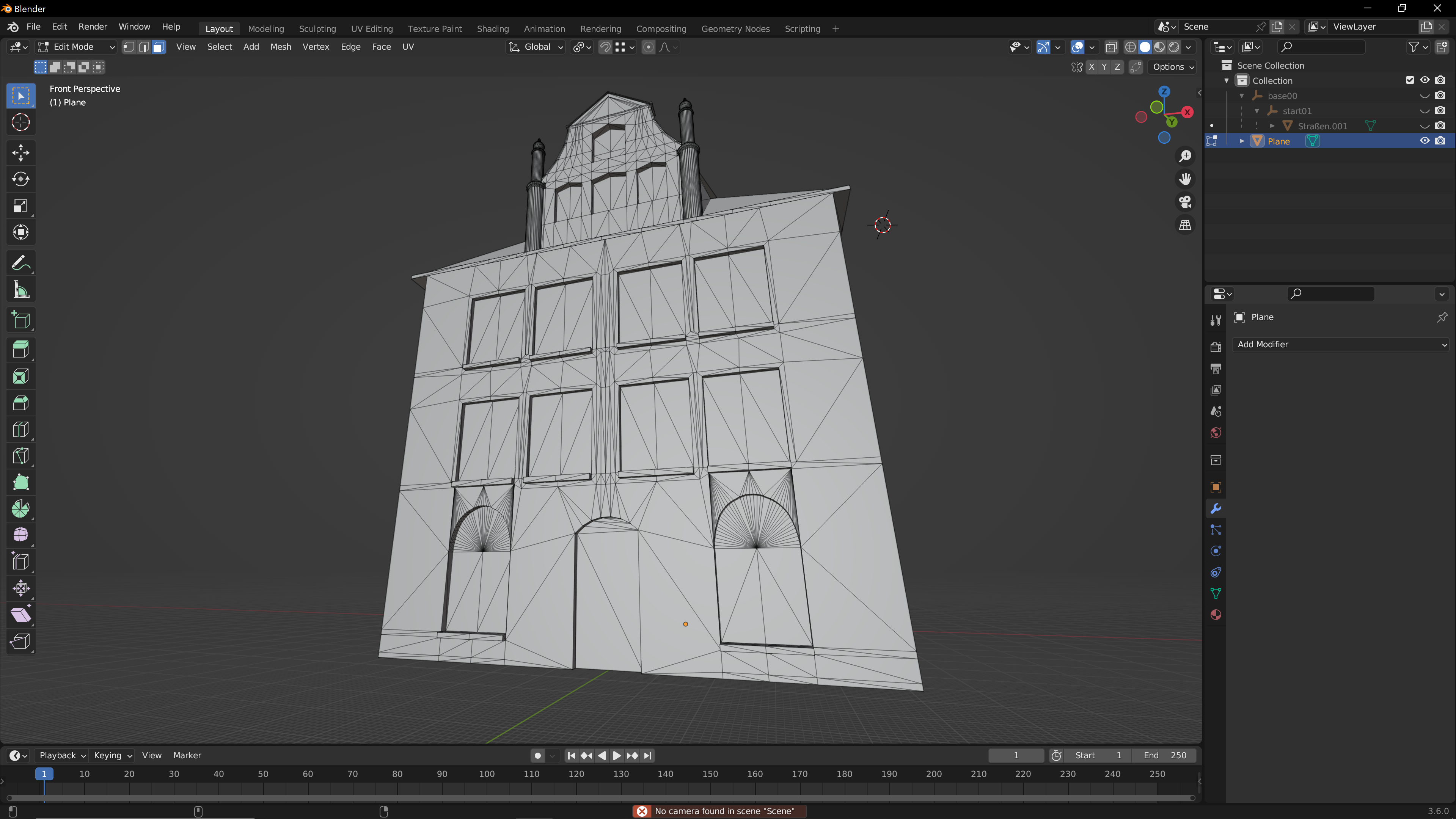Open the Material properties tab
The width and height of the screenshot is (1456, 819).
(x=1216, y=615)
